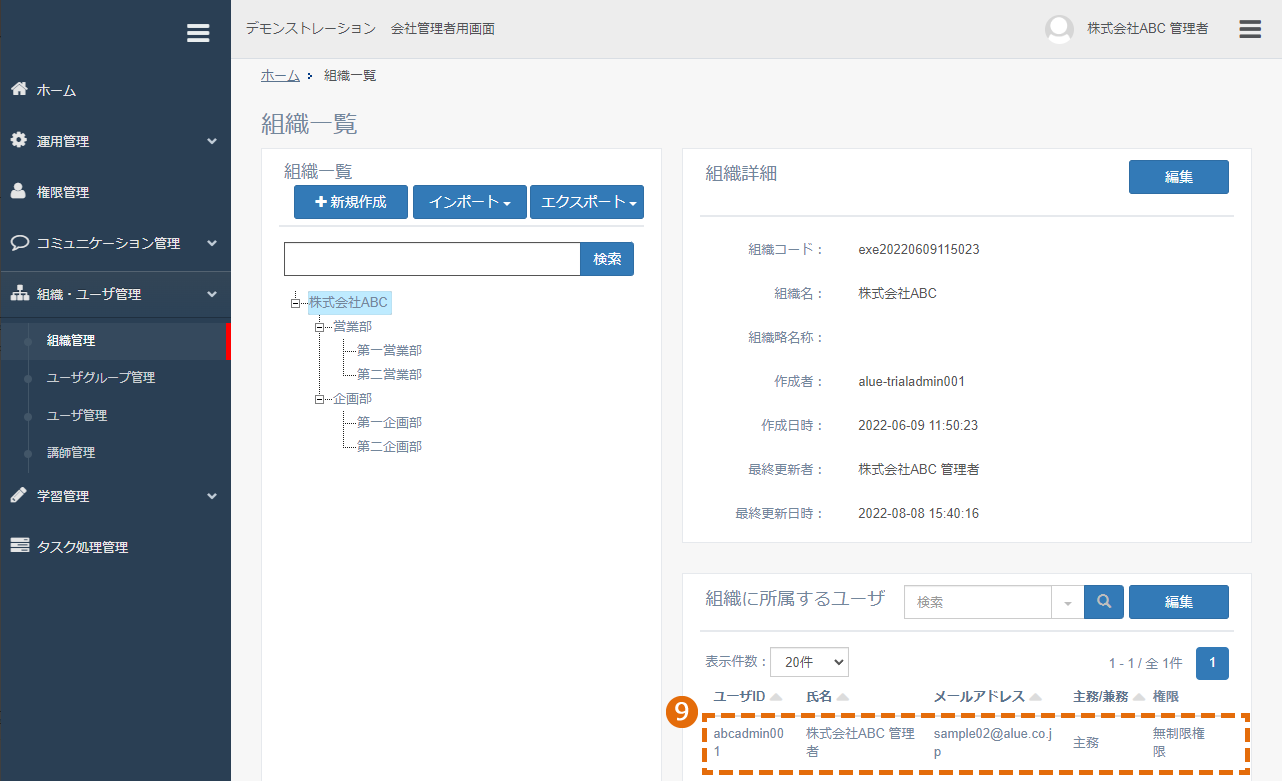
Task: Click the home icon in sidebar
Action: tap(19, 89)
